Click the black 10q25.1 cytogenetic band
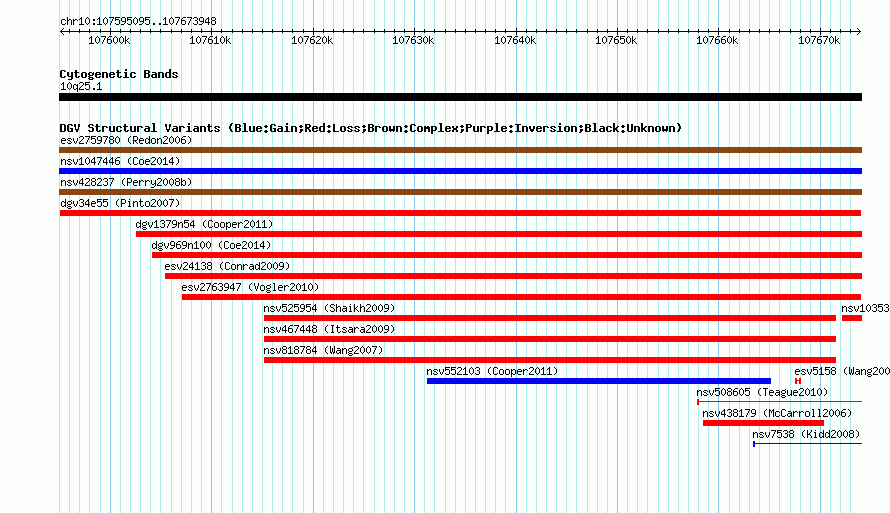Image resolution: width=890 pixels, height=513 pixels. pyautogui.click(x=460, y=97)
